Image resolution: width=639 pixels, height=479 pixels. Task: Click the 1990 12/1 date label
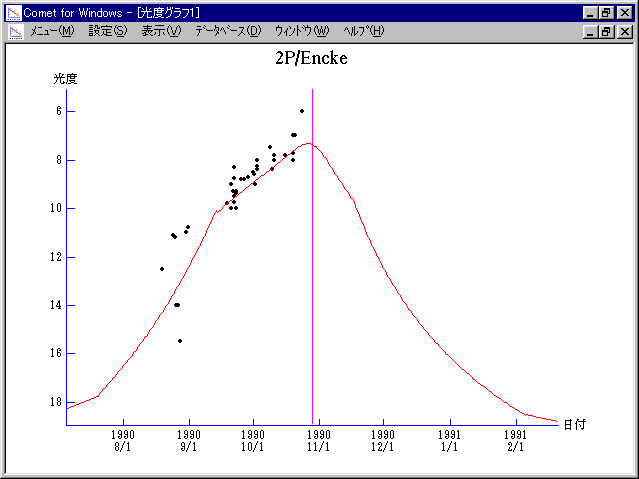pyautogui.click(x=383, y=441)
